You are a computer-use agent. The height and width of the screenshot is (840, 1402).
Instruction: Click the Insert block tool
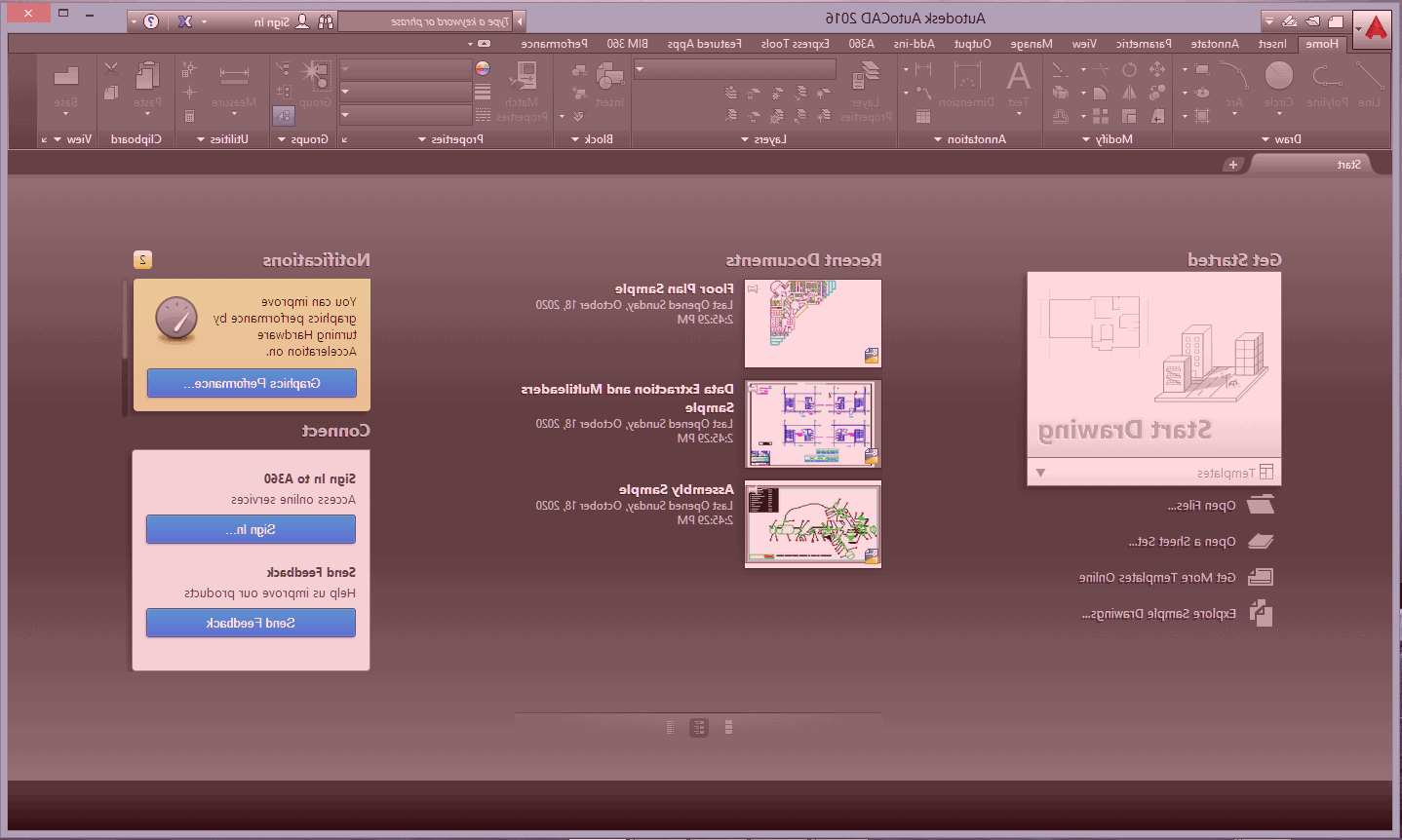[x=609, y=84]
